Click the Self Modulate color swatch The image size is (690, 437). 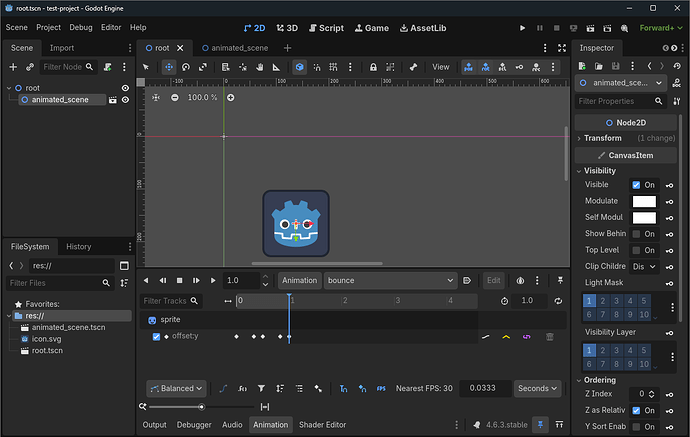[644, 217]
